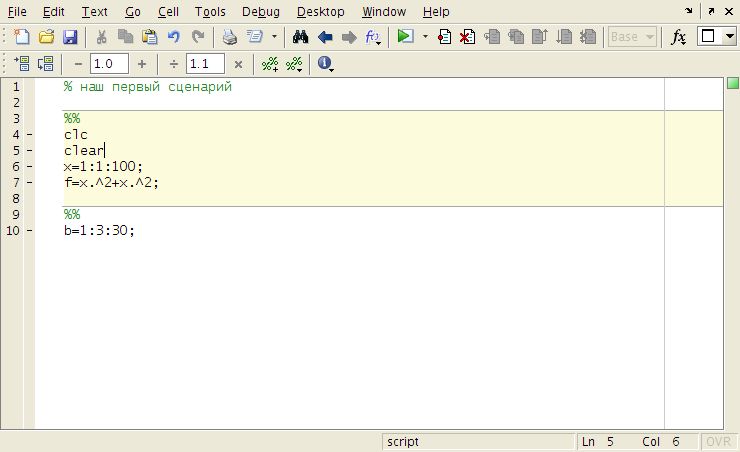Click the comment line 'наш первый сценарий'
The width and height of the screenshot is (740, 452).
[148, 87]
